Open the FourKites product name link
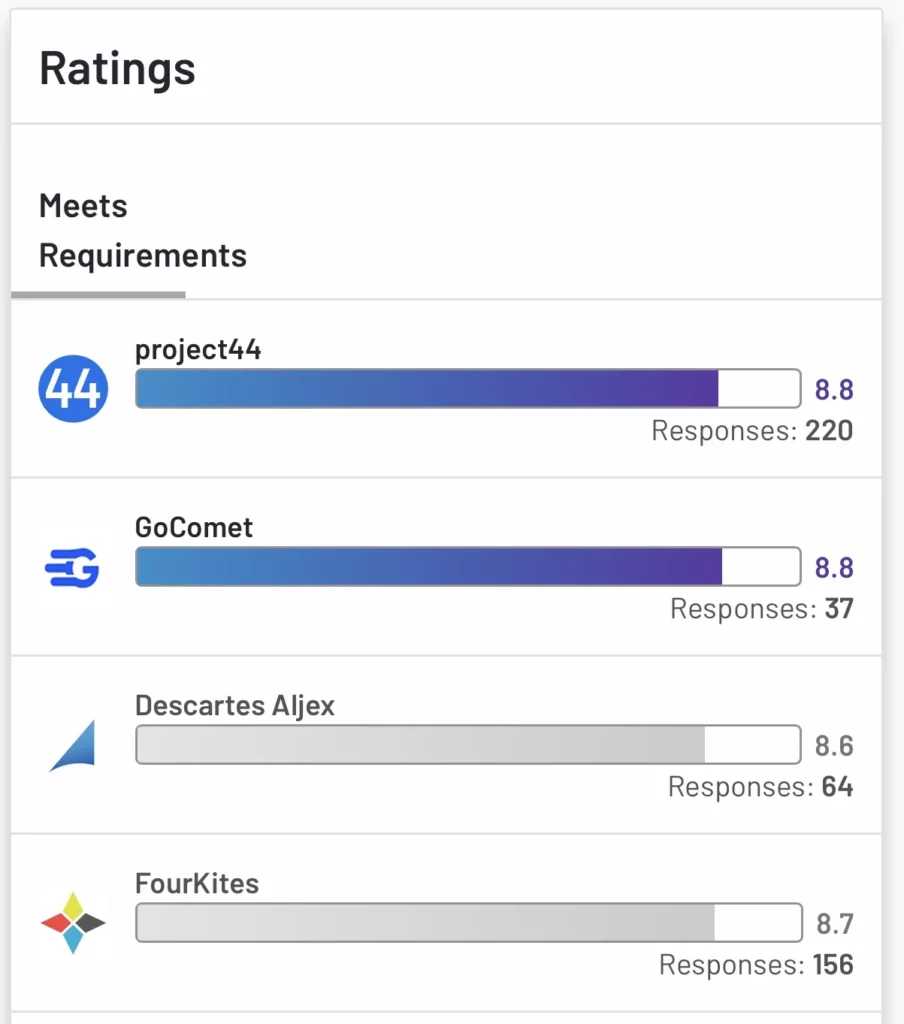Image resolution: width=904 pixels, height=1024 pixels. [197, 883]
